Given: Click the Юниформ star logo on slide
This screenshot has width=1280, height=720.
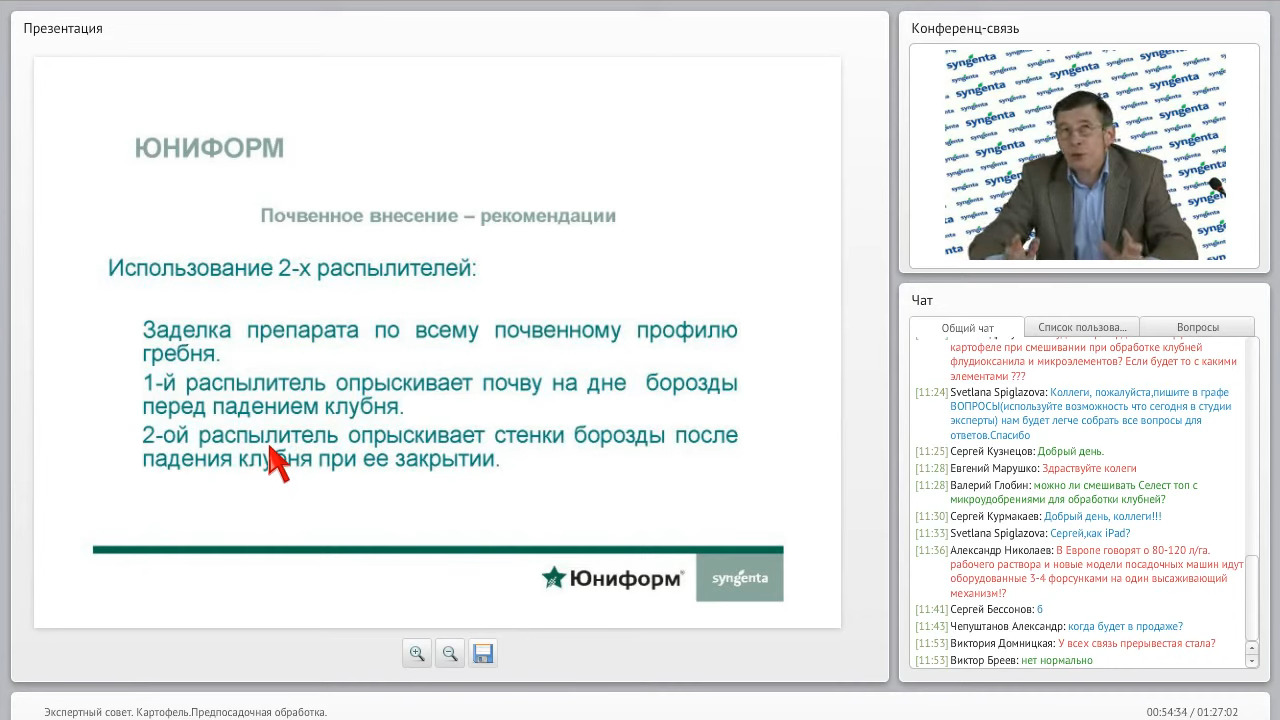Looking at the screenshot, I should pyautogui.click(x=553, y=578).
